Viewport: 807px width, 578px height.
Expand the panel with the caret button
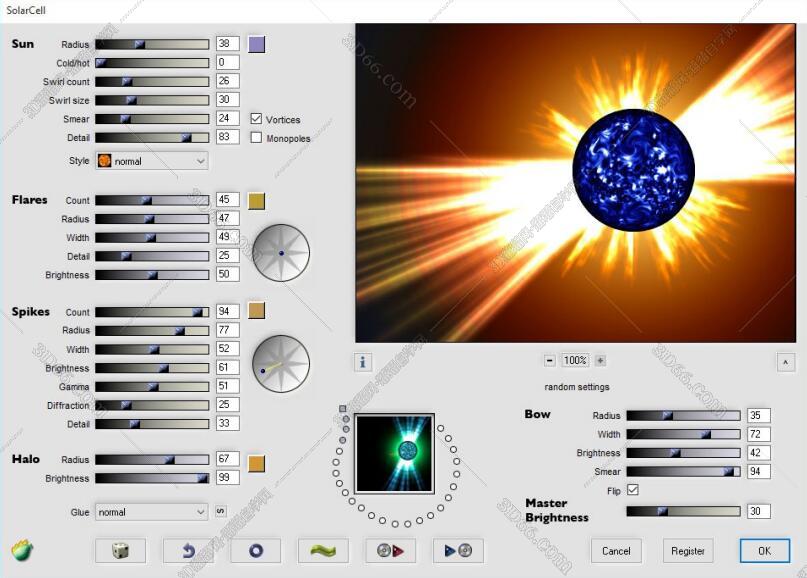[x=785, y=361]
